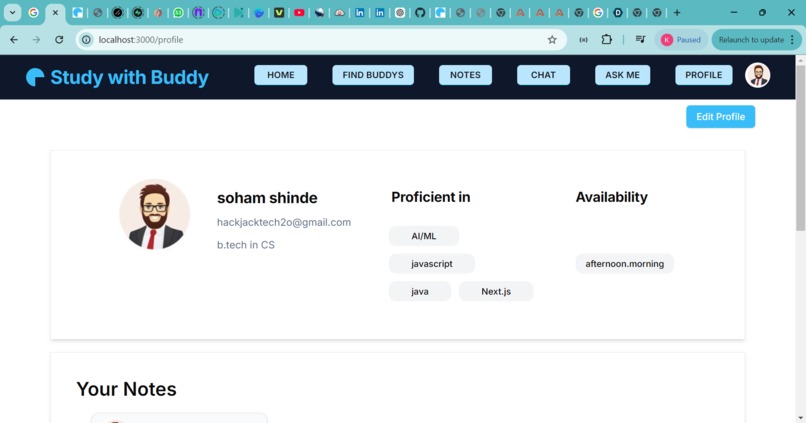The height and width of the screenshot is (423, 806).
Task: Go to the HOME page
Action: coord(281,75)
